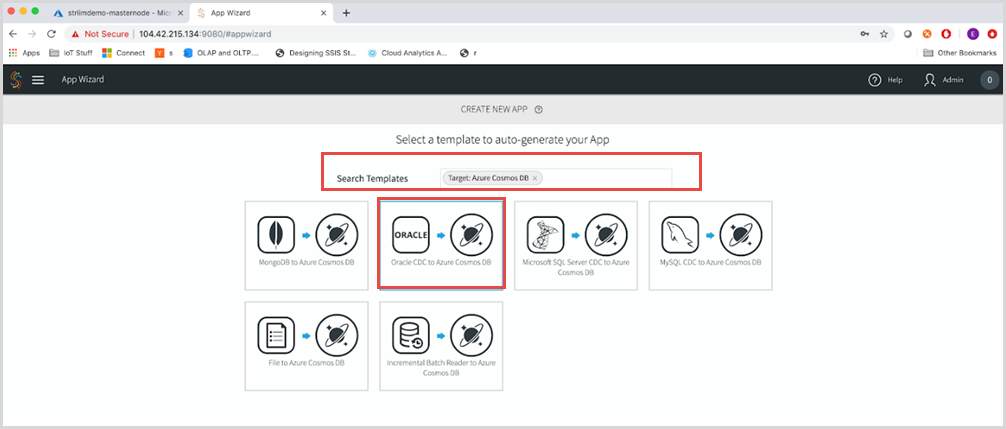
Task: Click the MongoDB leaf source icon
Action: pyautogui.click(x=276, y=235)
